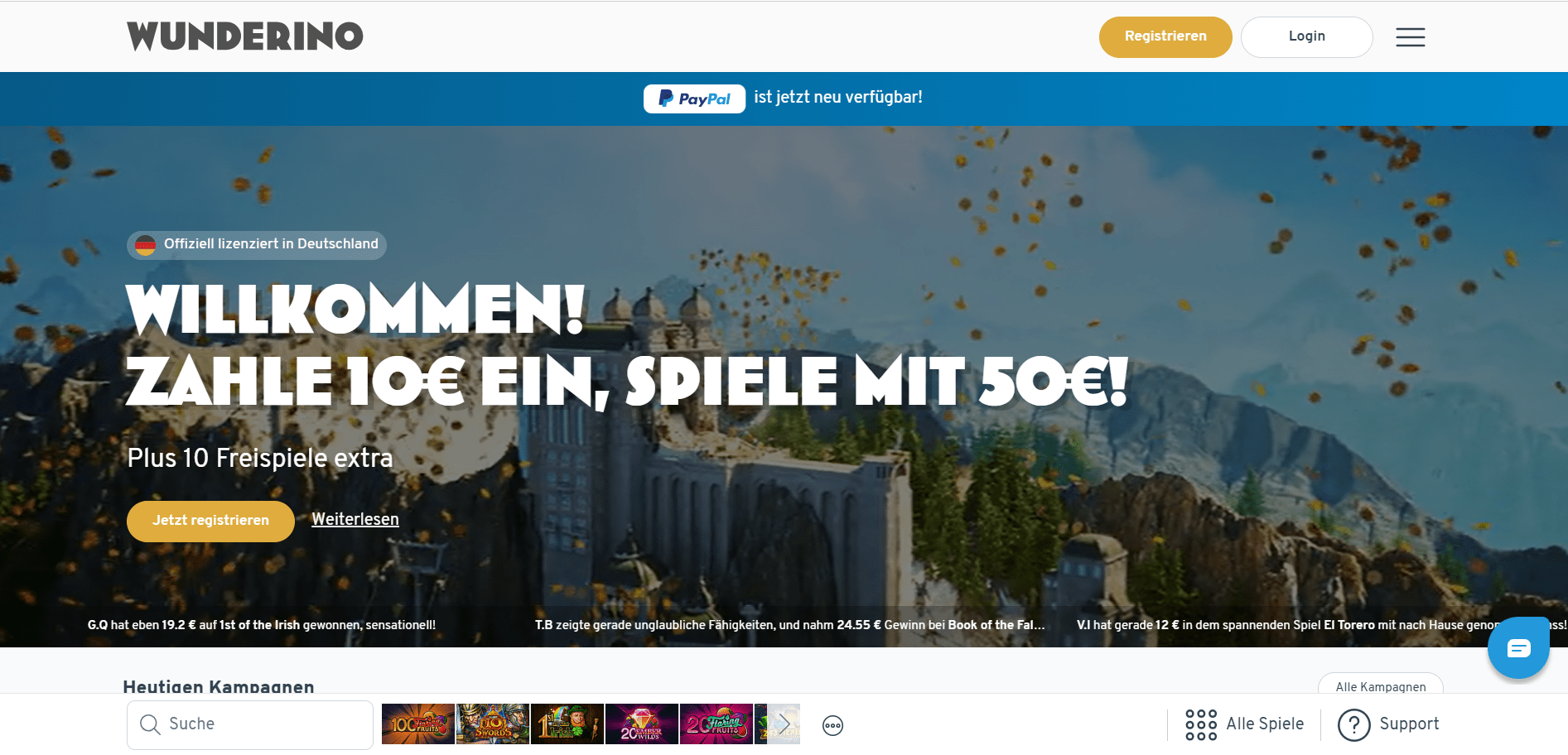Open the Support label
The width and height of the screenshot is (1568, 755).
click(x=1409, y=724)
